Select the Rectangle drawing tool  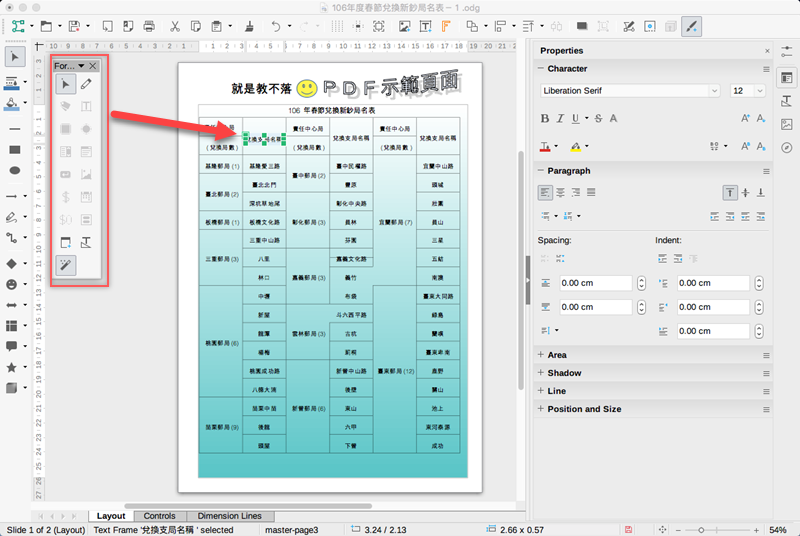pos(14,150)
